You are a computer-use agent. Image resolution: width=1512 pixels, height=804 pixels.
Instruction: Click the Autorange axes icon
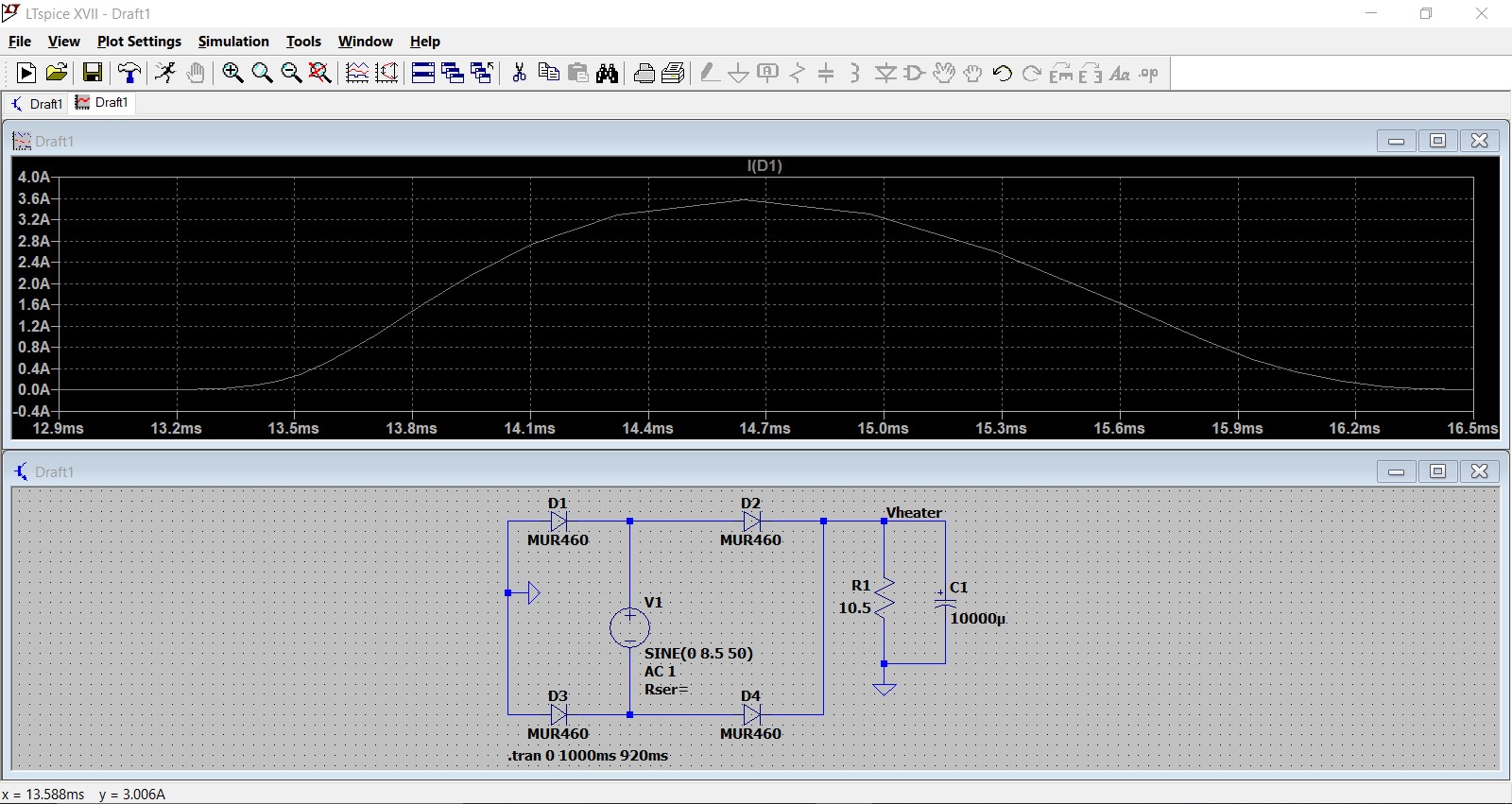(387, 73)
